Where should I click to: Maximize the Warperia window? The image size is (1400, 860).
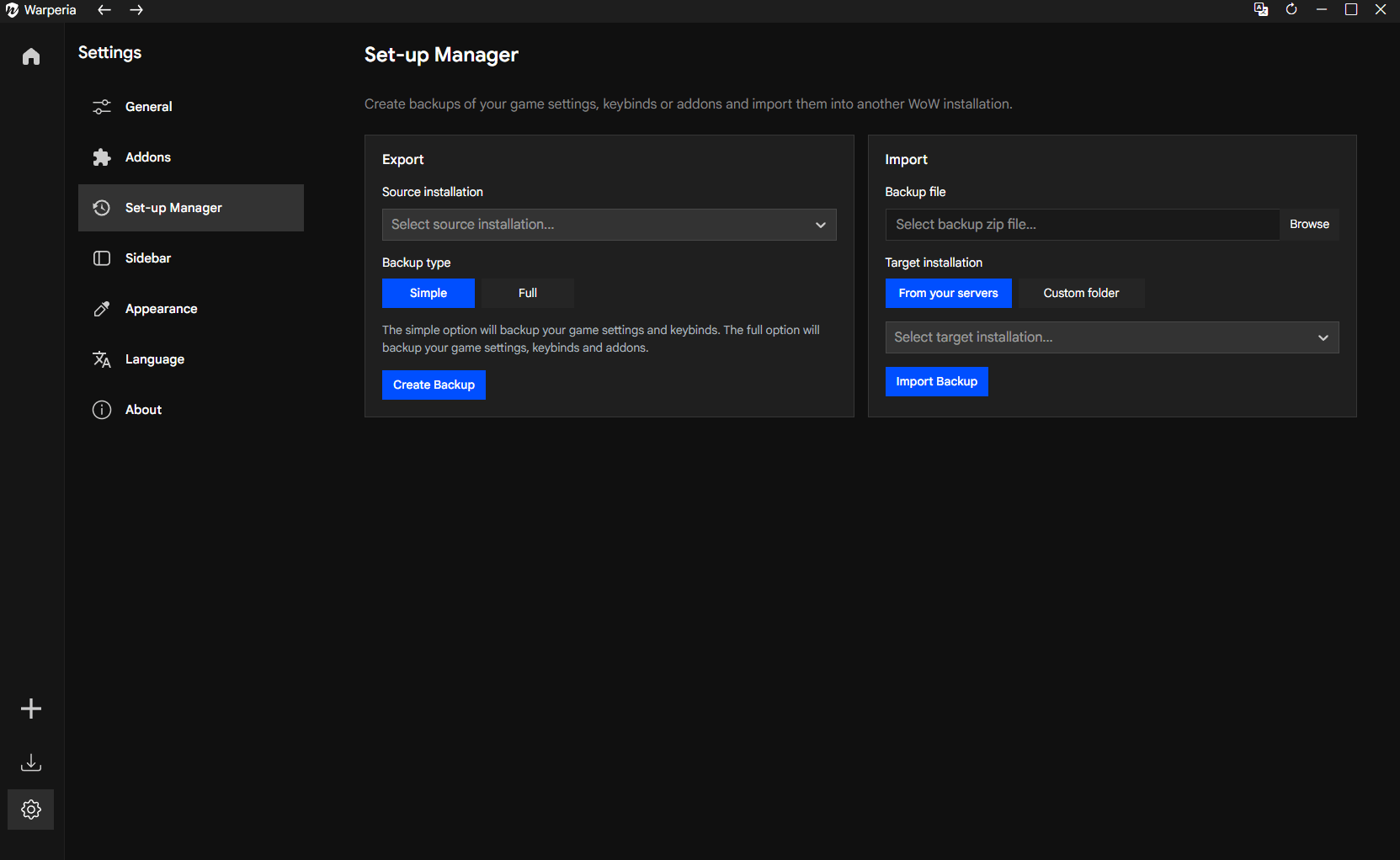click(x=1351, y=9)
